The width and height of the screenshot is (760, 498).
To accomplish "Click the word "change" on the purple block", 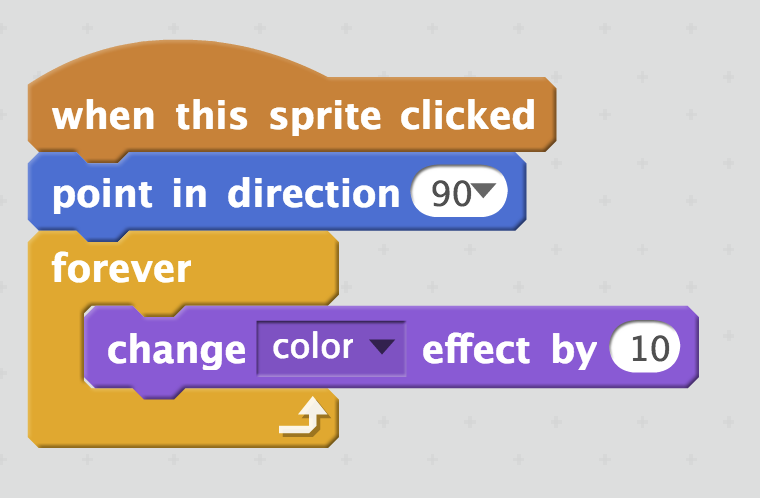I will 176,350.
